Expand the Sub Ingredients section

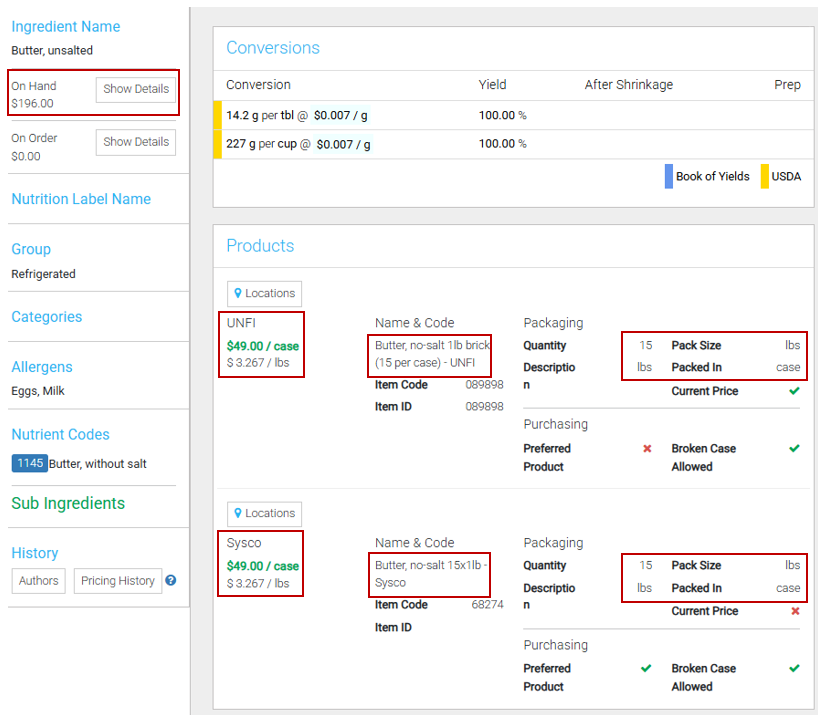coord(67,503)
